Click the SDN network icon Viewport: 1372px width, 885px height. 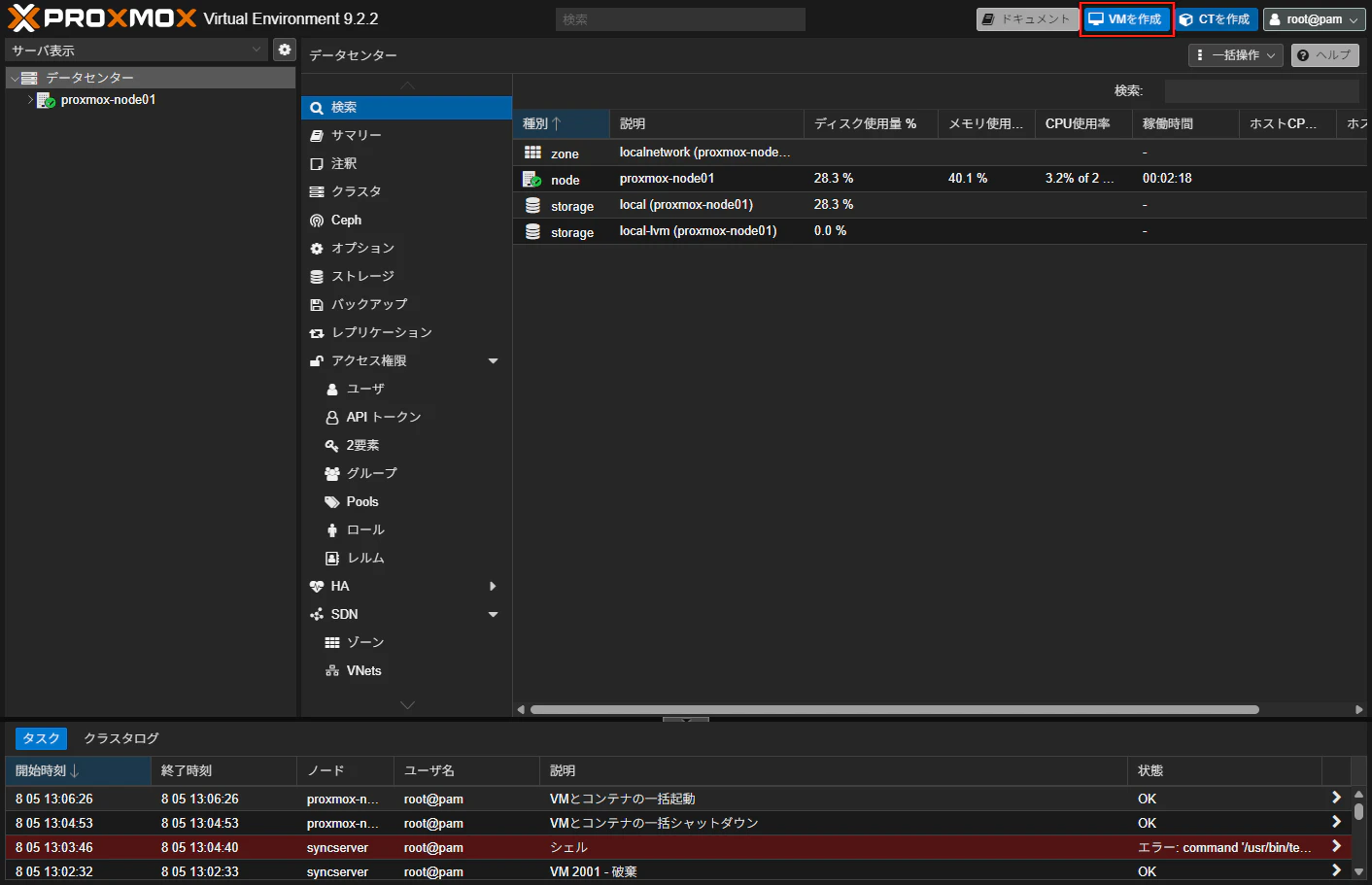point(317,615)
